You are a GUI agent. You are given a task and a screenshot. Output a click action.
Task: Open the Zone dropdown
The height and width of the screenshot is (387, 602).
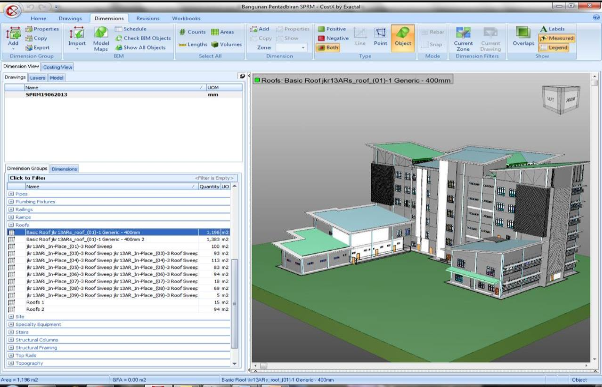pos(303,48)
